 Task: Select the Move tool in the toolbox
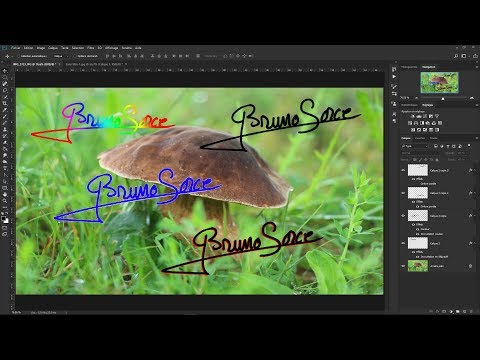click(x=5, y=71)
